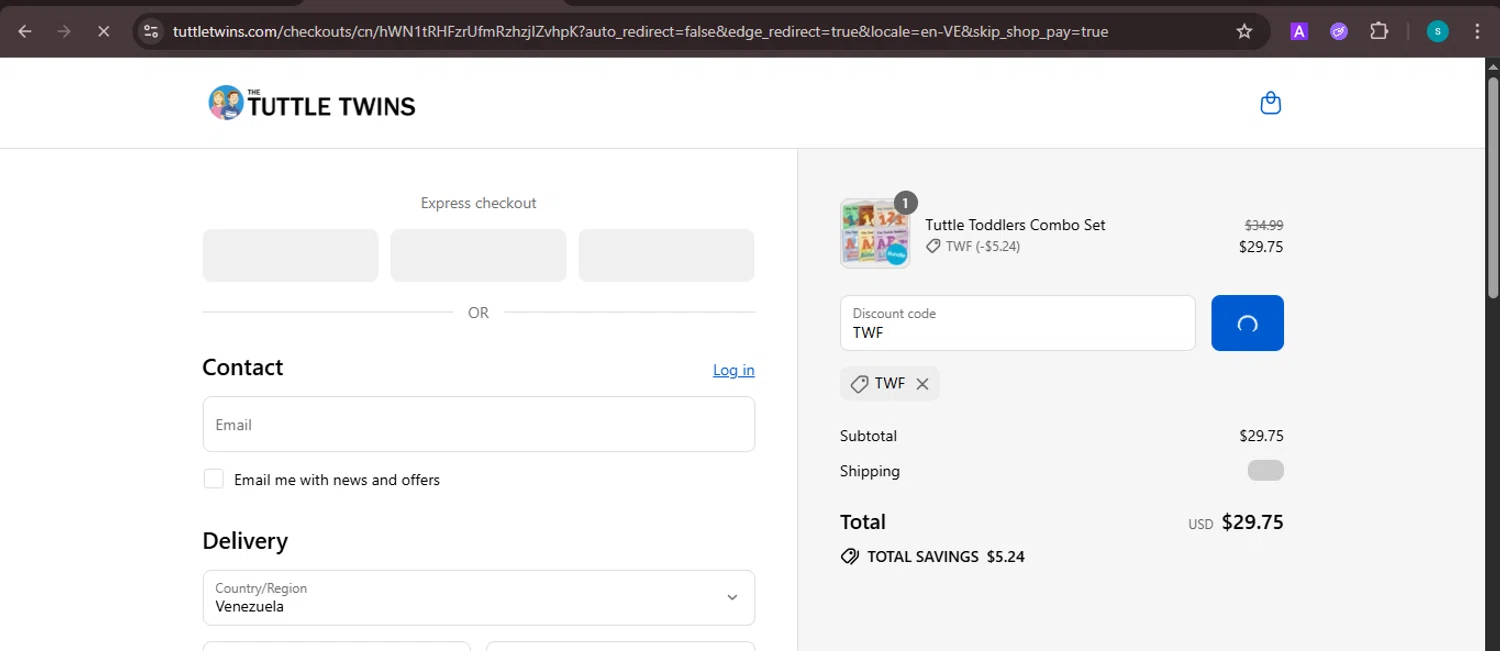Click the struck-through $34.99 price
Viewport: 1500px width, 651px height.
pyautogui.click(x=1264, y=225)
